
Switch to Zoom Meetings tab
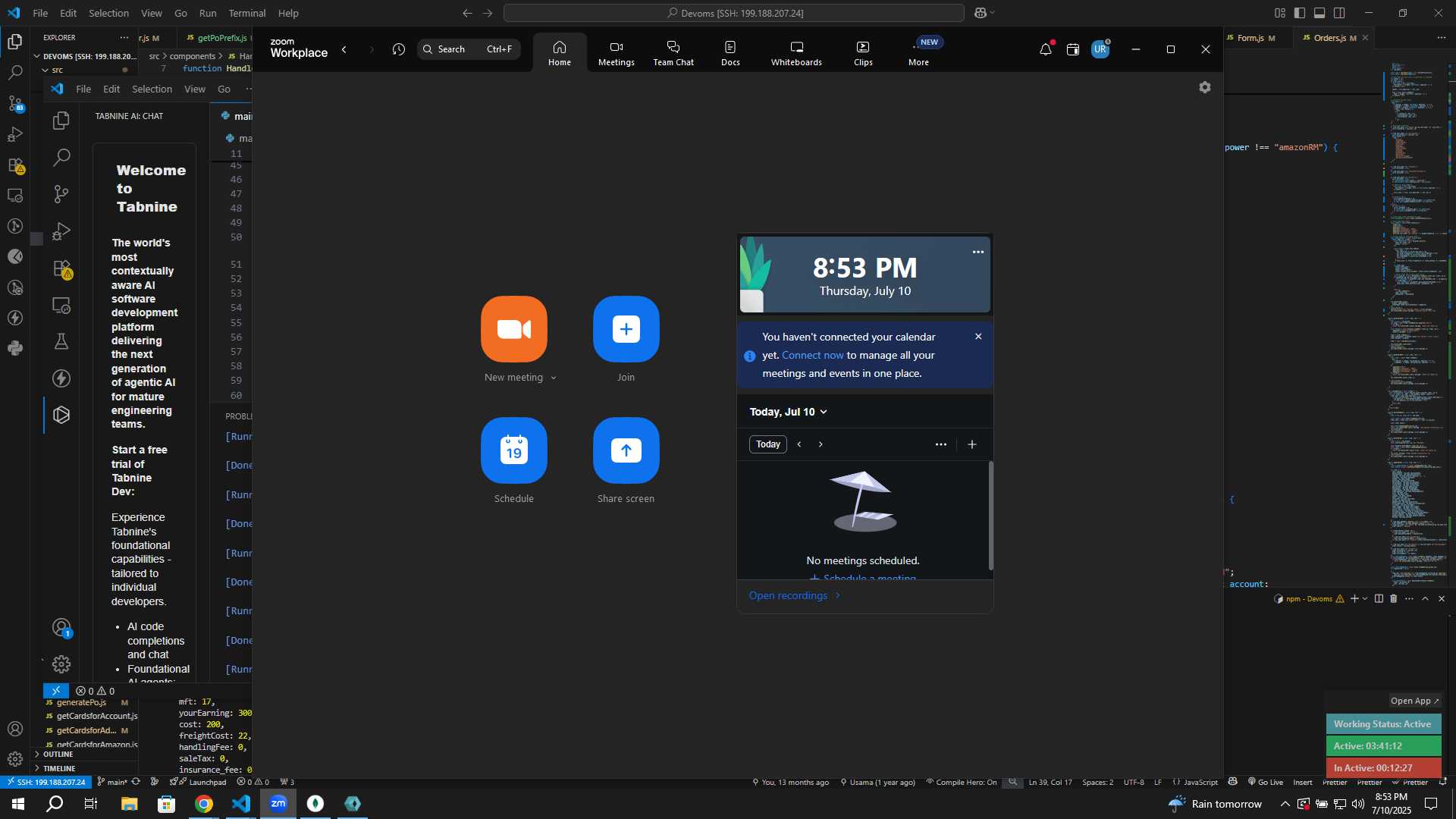[x=617, y=53]
